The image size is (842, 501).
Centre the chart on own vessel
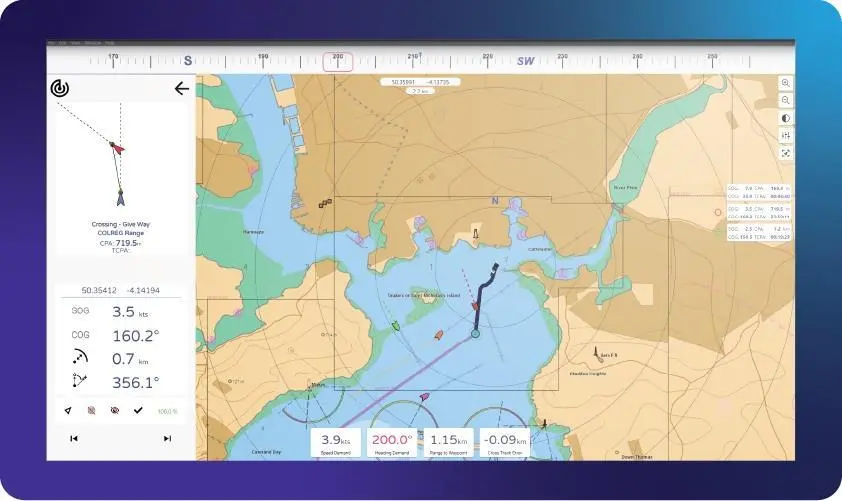pos(786,153)
